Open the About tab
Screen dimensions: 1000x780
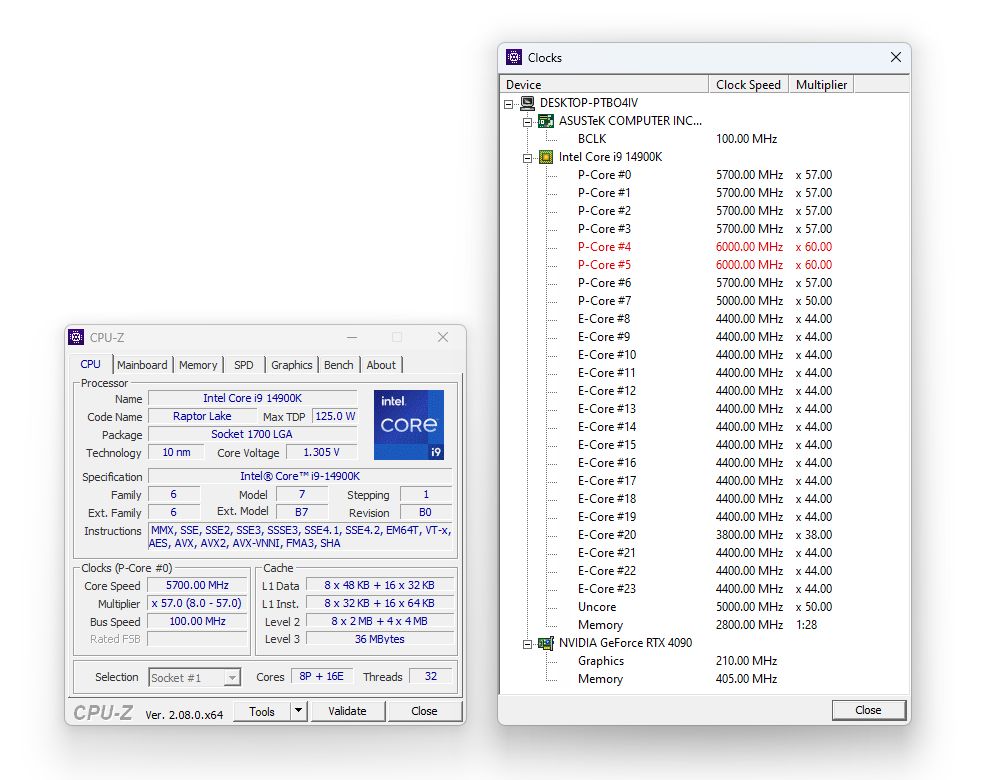381,365
